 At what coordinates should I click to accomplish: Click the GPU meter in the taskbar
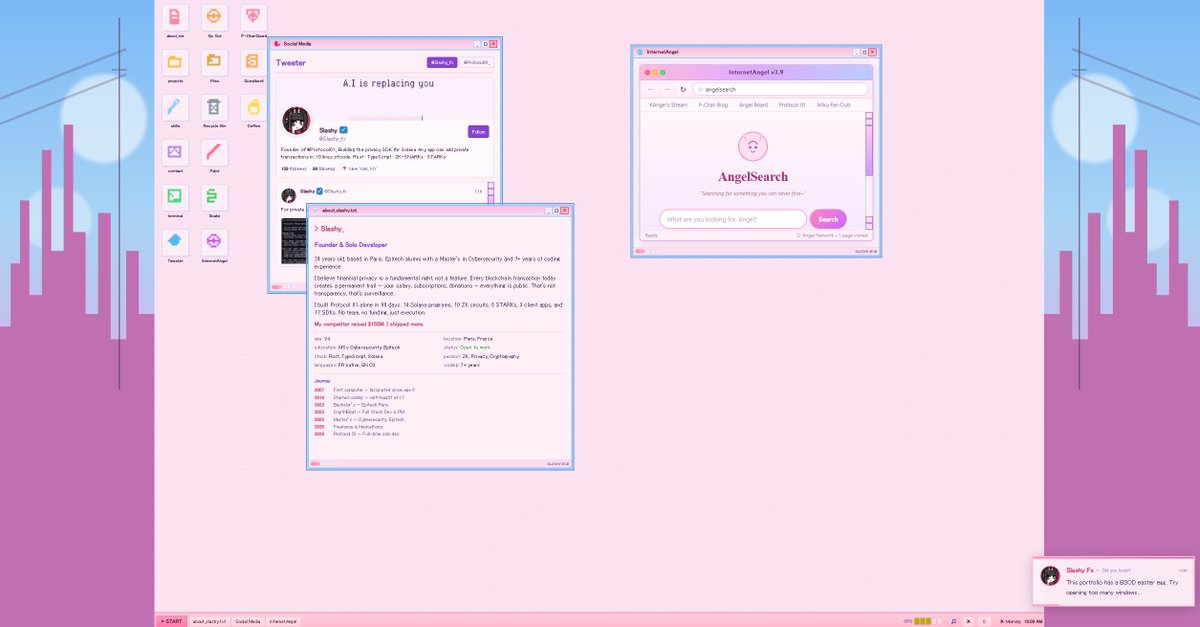(x=923, y=621)
